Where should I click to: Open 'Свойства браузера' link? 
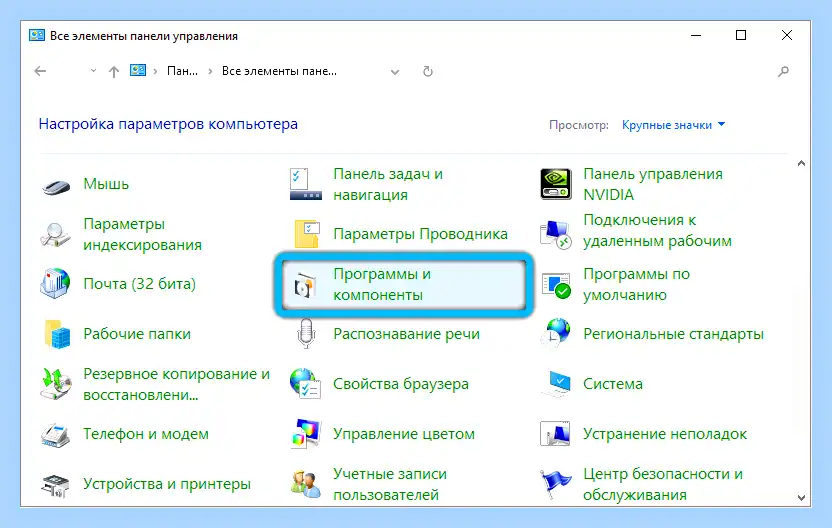(x=401, y=384)
